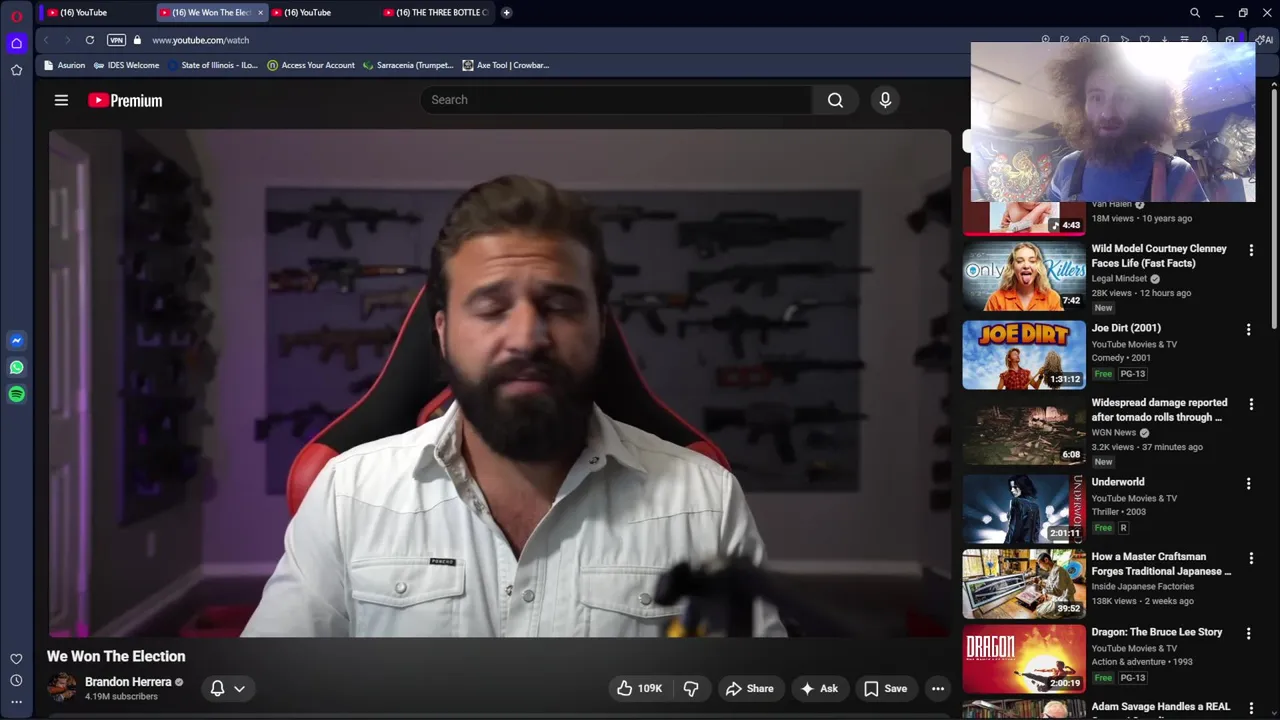Open 'Widespread damage reported after tornado' title

(1158, 410)
